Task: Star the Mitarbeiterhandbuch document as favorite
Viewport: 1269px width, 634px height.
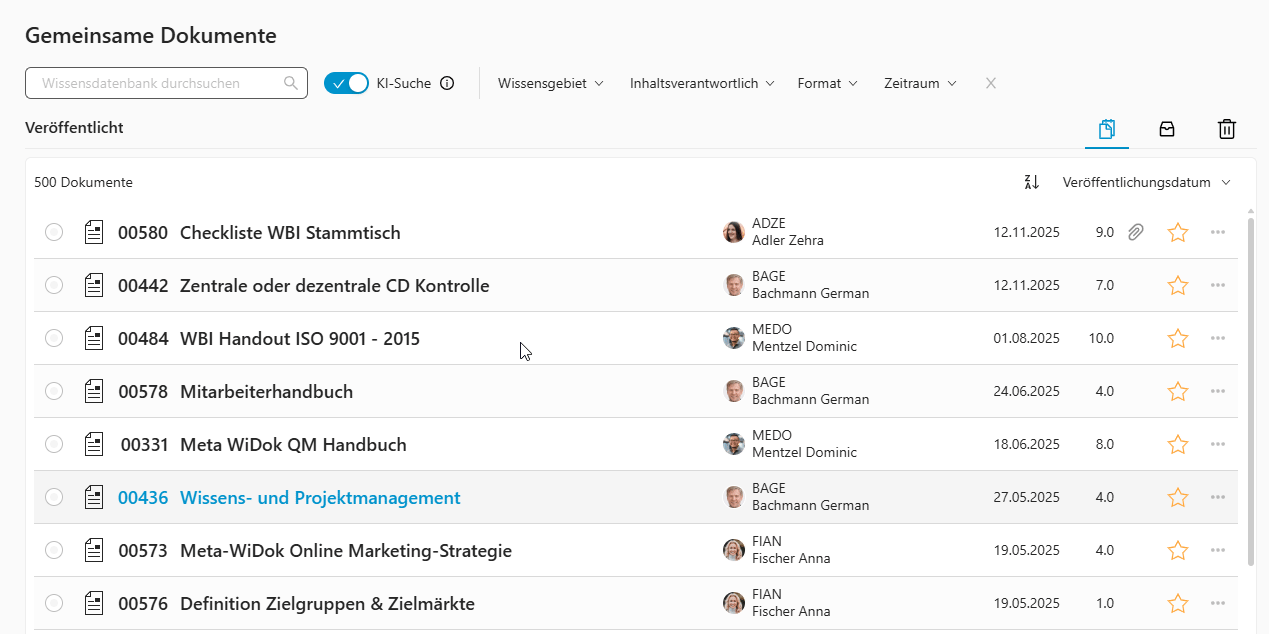Action: click(x=1177, y=391)
